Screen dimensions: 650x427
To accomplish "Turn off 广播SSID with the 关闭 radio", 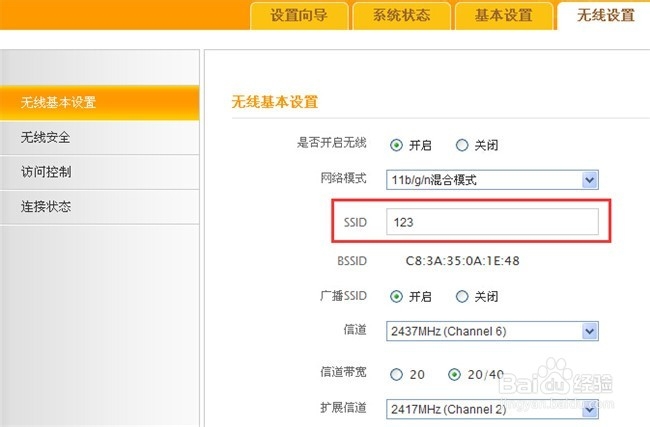I will click(x=462, y=296).
